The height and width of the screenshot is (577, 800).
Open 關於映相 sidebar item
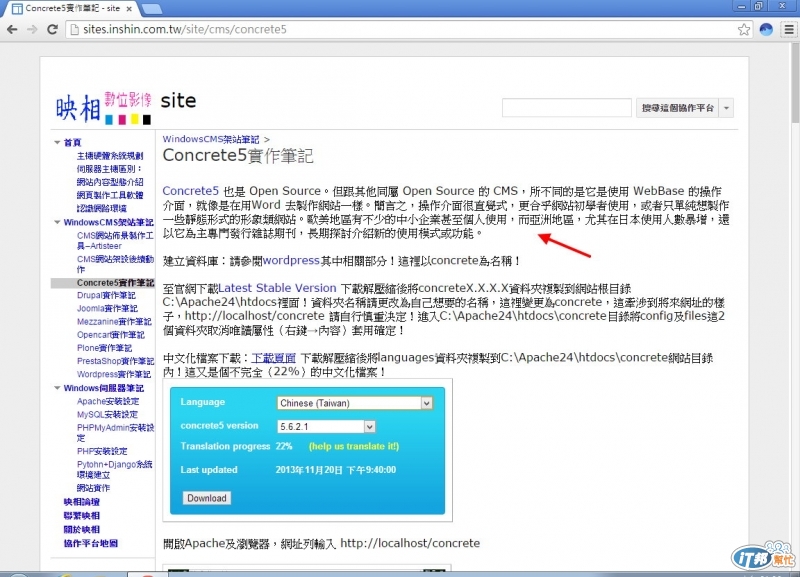tap(82, 529)
